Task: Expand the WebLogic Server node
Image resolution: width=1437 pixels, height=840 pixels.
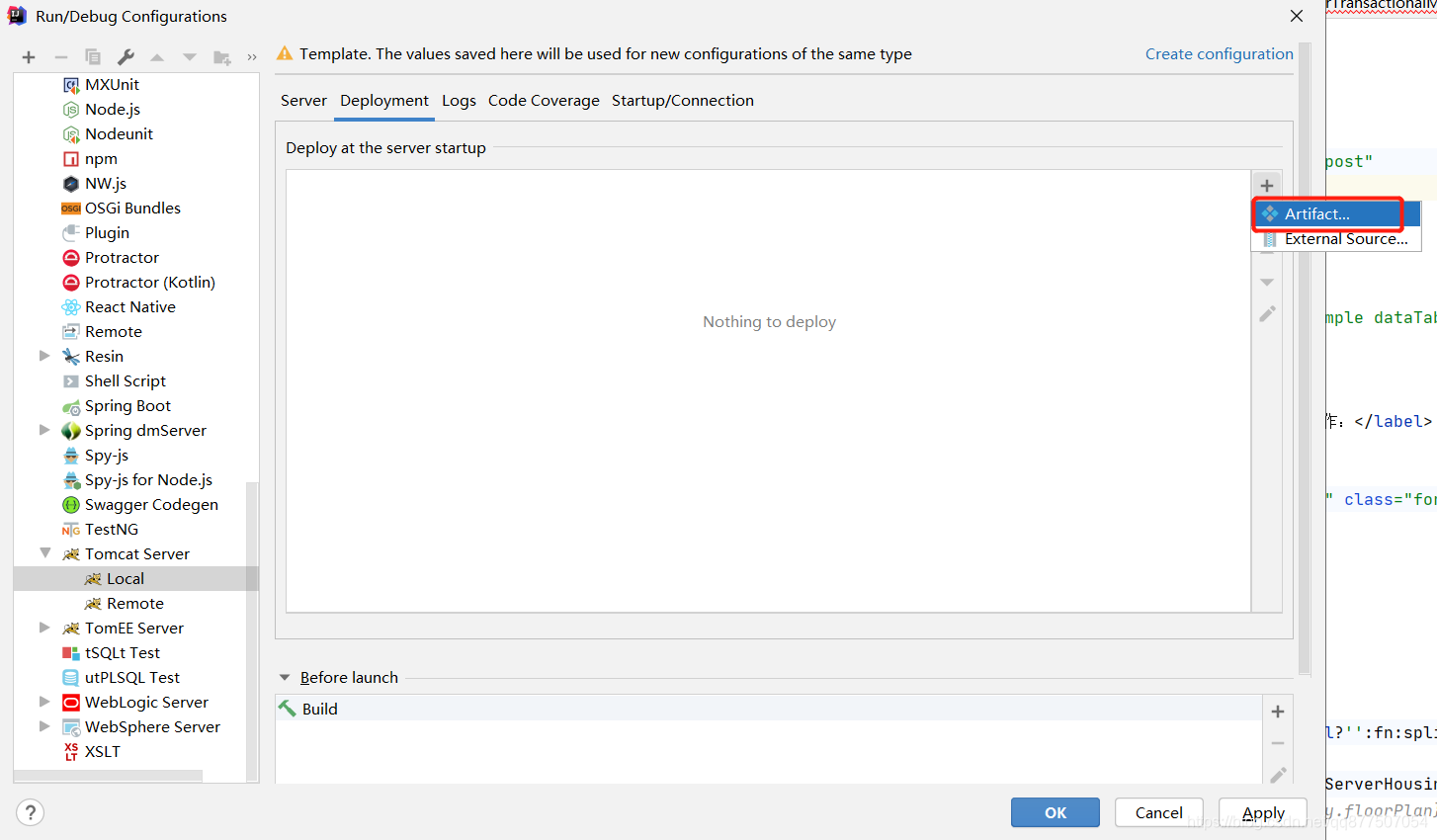Action: [x=44, y=702]
